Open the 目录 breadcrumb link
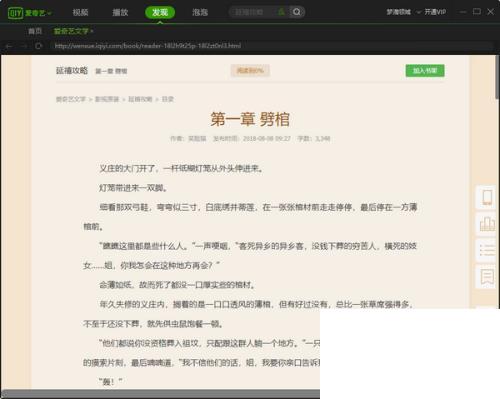Image resolution: width=500 pixels, height=399 pixels. coord(168,99)
